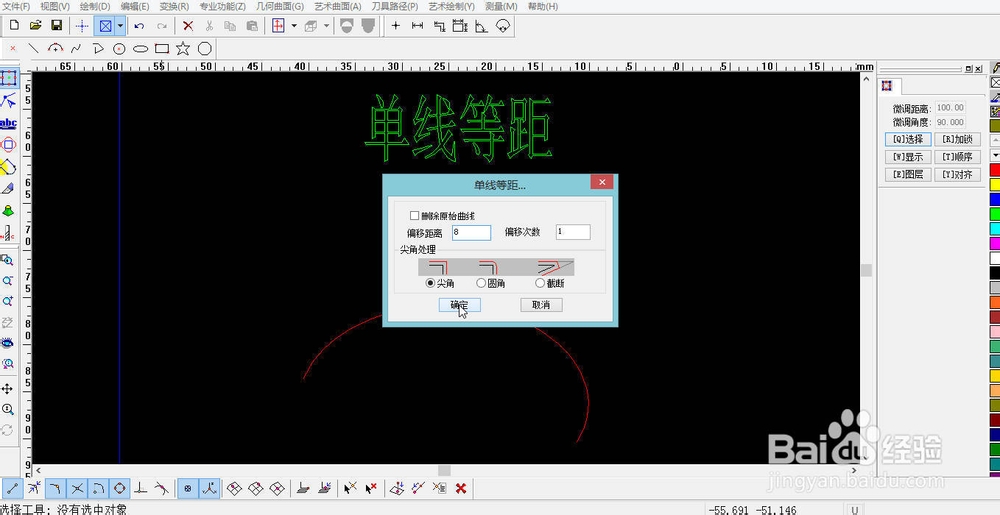The width and height of the screenshot is (1000, 515).
Task: Click the Undo arrow icon
Action: (x=140, y=26)
